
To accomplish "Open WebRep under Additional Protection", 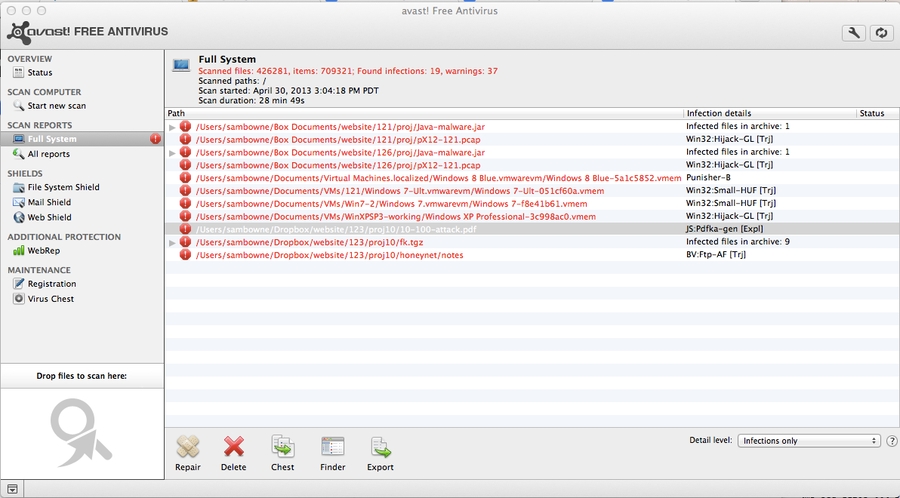I will click(x=43, y=251).
